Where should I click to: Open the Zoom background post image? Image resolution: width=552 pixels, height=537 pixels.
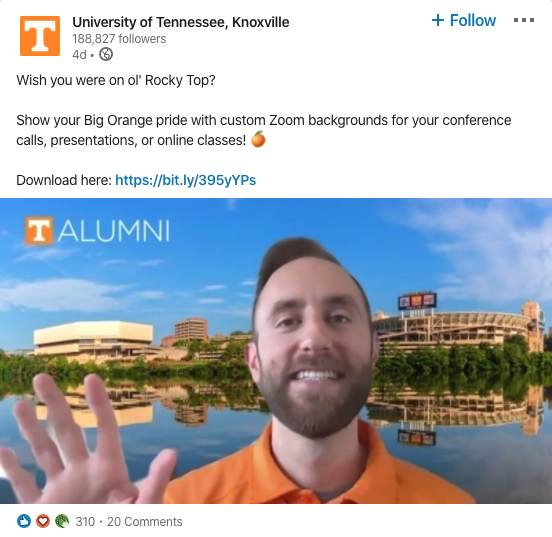(276, 351)
